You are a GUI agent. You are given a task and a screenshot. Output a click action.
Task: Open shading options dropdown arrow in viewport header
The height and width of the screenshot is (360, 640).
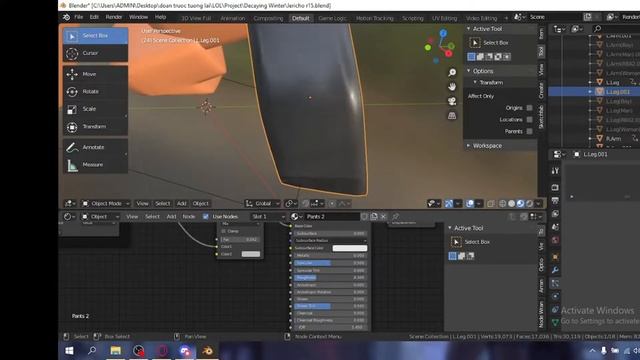(x=538, y=203)
